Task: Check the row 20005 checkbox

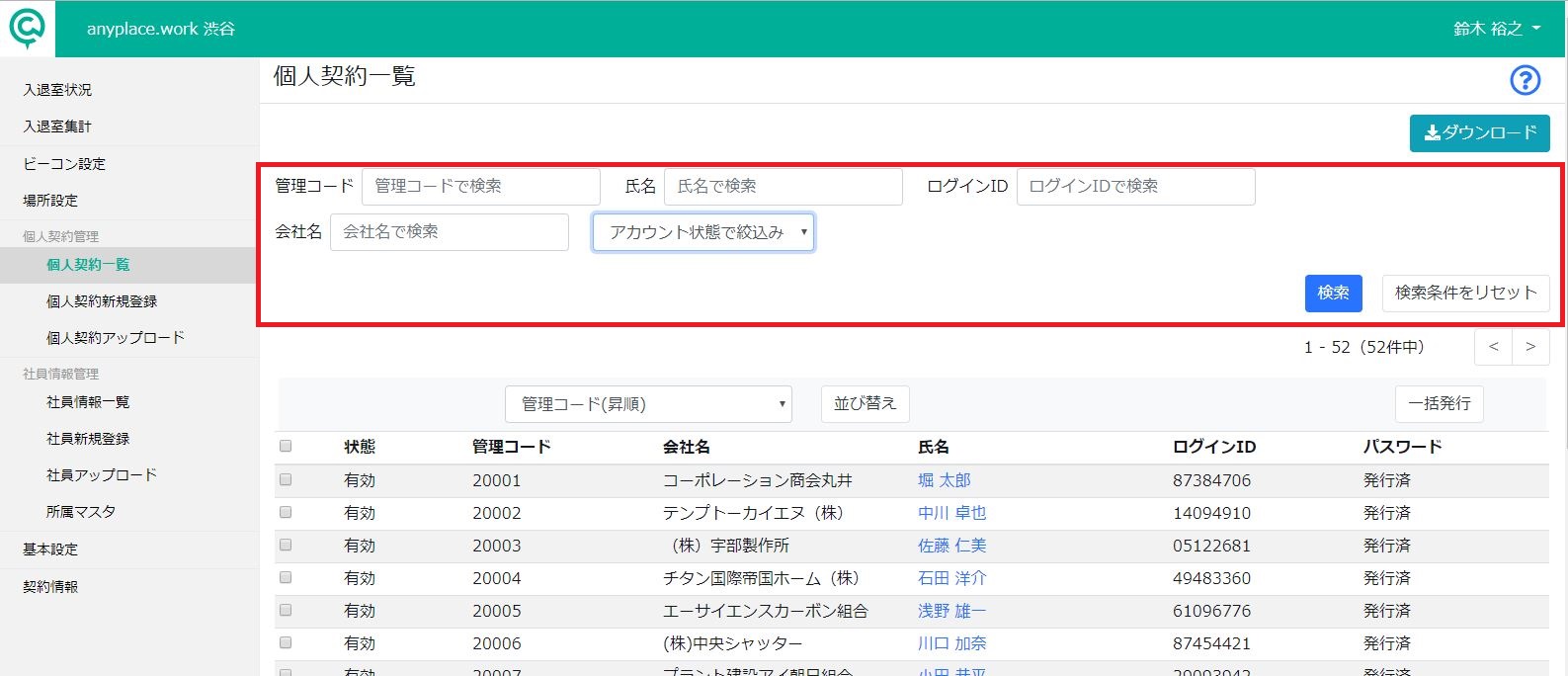Action: pyautogui.click(x=286, y=610)
